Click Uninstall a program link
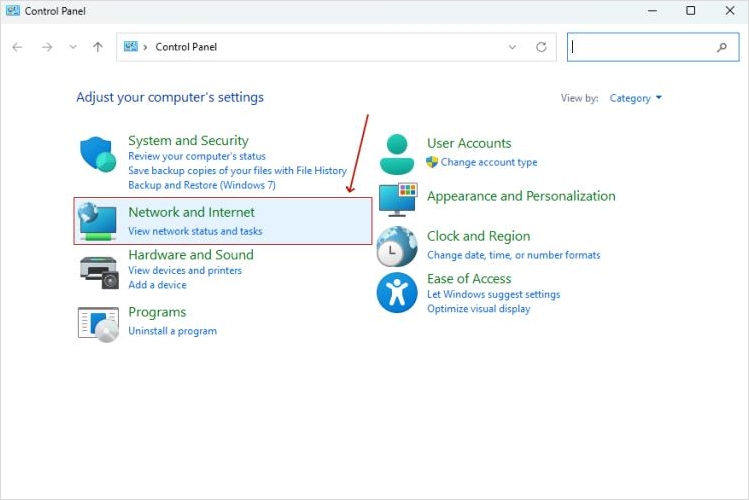This screenshot has height=500, width=749. coord(172,331)
